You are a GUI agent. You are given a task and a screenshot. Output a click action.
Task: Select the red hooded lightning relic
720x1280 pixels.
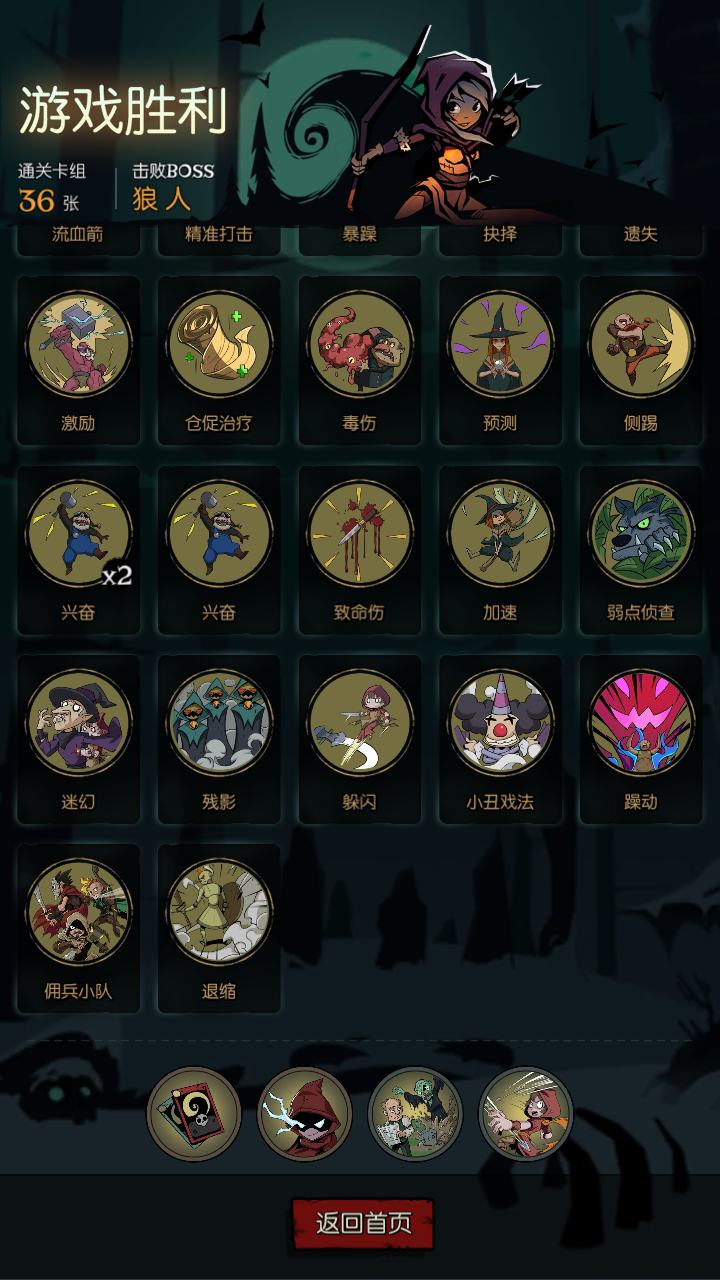304,1114
